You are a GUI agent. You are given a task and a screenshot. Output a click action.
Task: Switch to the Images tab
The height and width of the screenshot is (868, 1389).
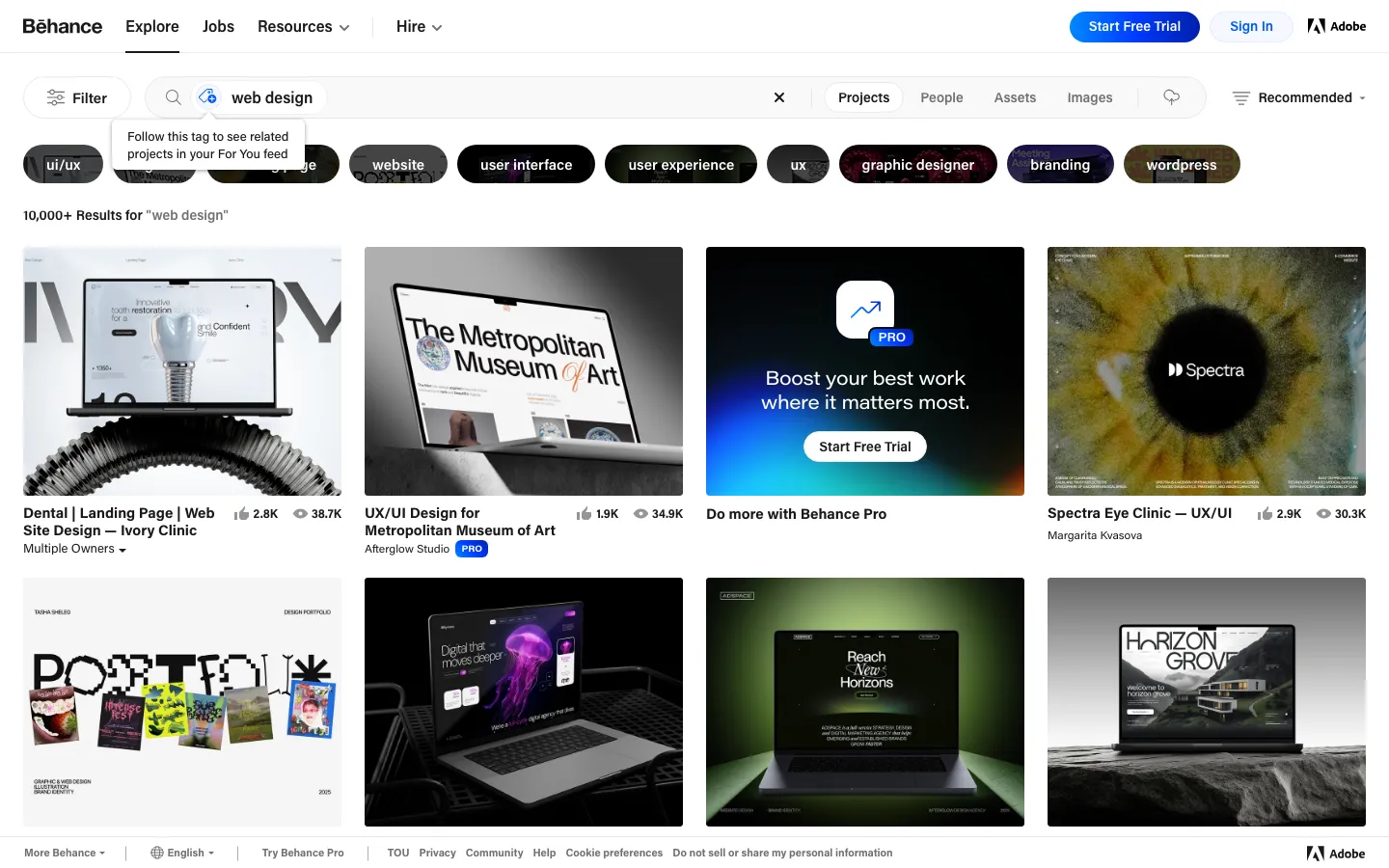1090,97
